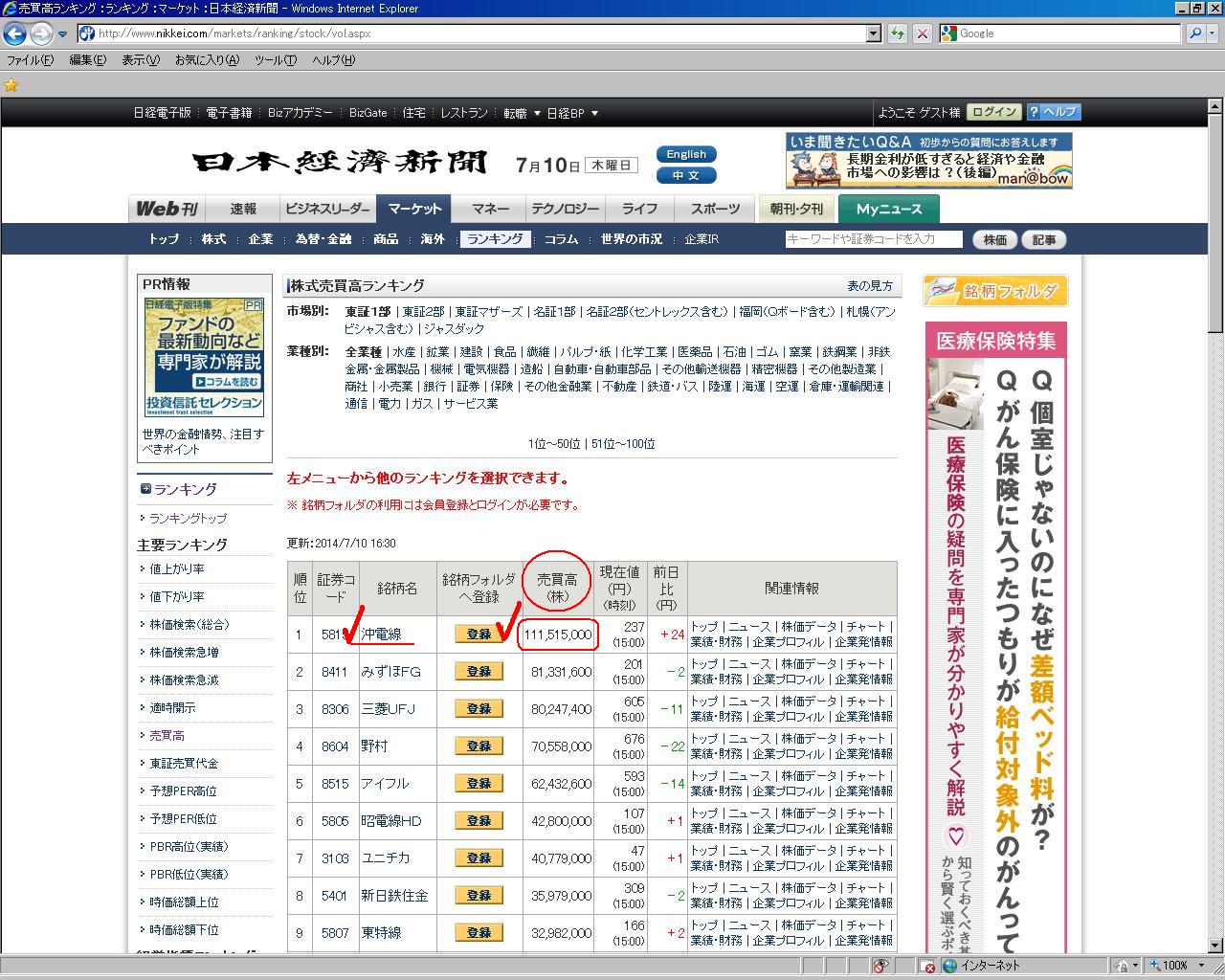Screen dimensions: 1225x980
Task: Click the ヘルプ question mark button
Action: tap(1054, 112)
